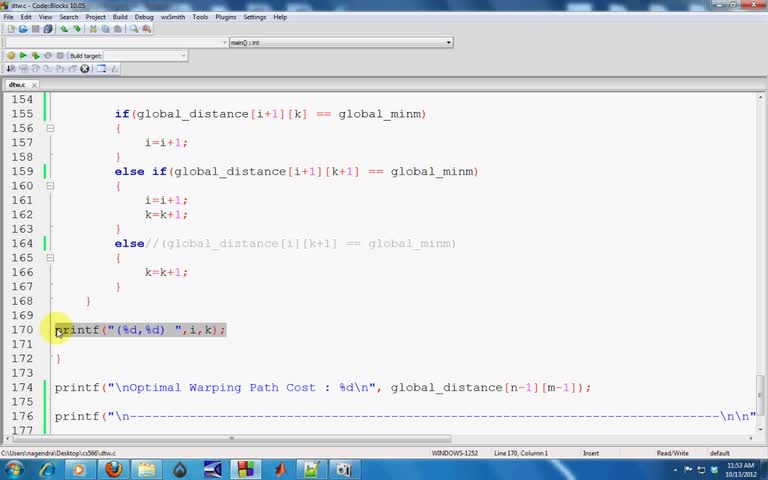Click the Various info debug icon
The image size is (768, 480).
coord(115,69)
